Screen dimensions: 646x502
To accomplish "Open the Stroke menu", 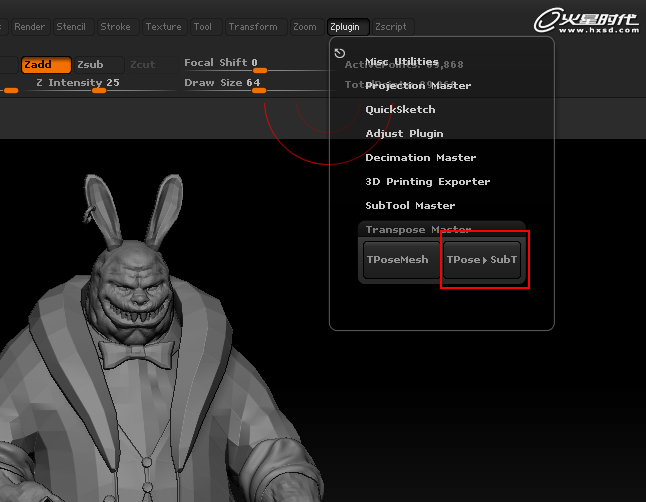I will coord(117,27).
